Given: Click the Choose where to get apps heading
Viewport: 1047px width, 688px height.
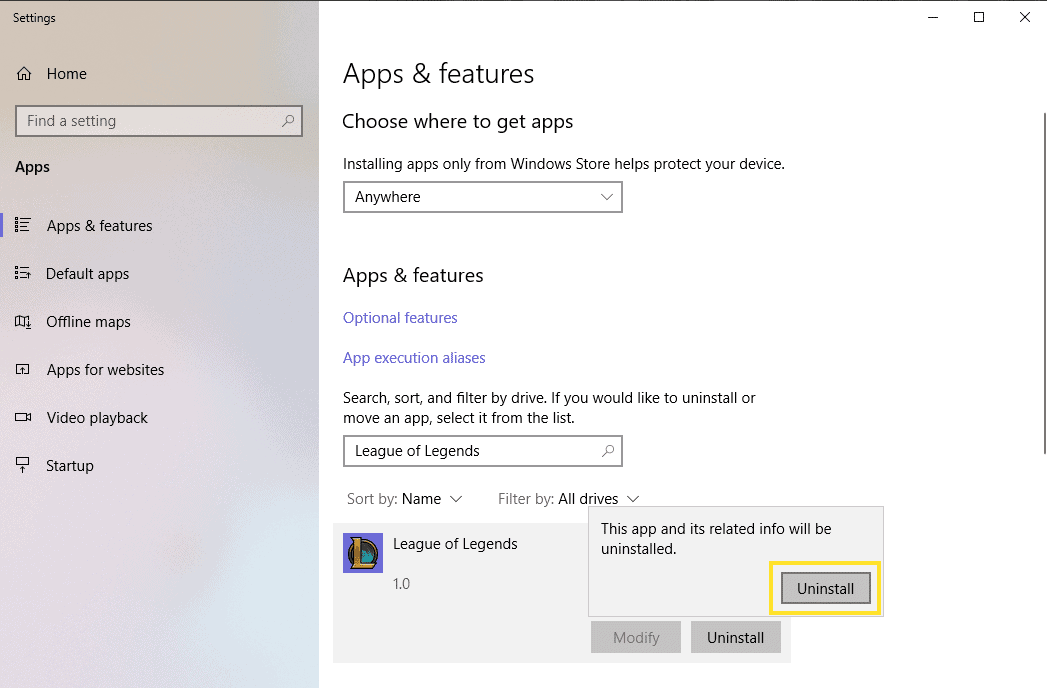Looking at the screenshot, I should pyautogui.click(x=457, y=122).
